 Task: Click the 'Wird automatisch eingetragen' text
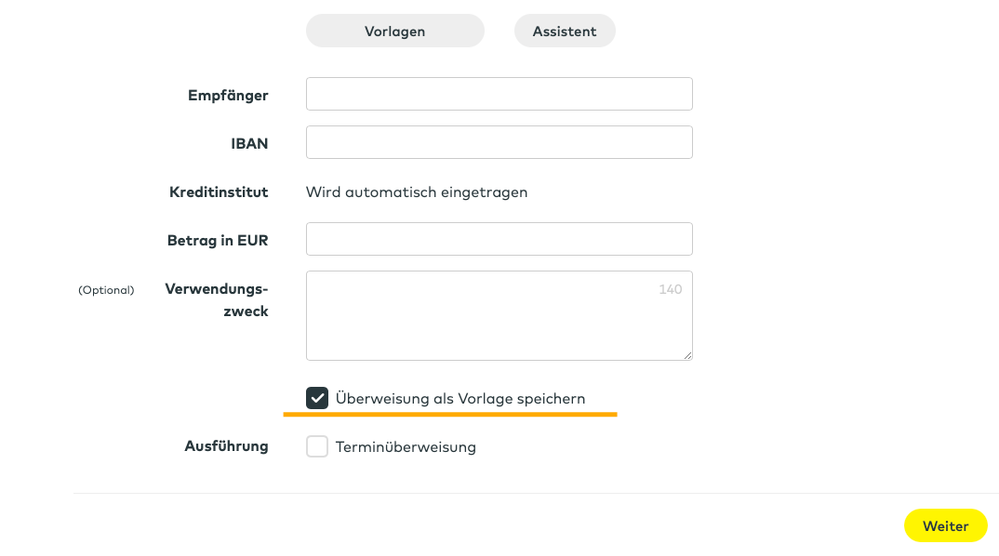tap(417, 192)
